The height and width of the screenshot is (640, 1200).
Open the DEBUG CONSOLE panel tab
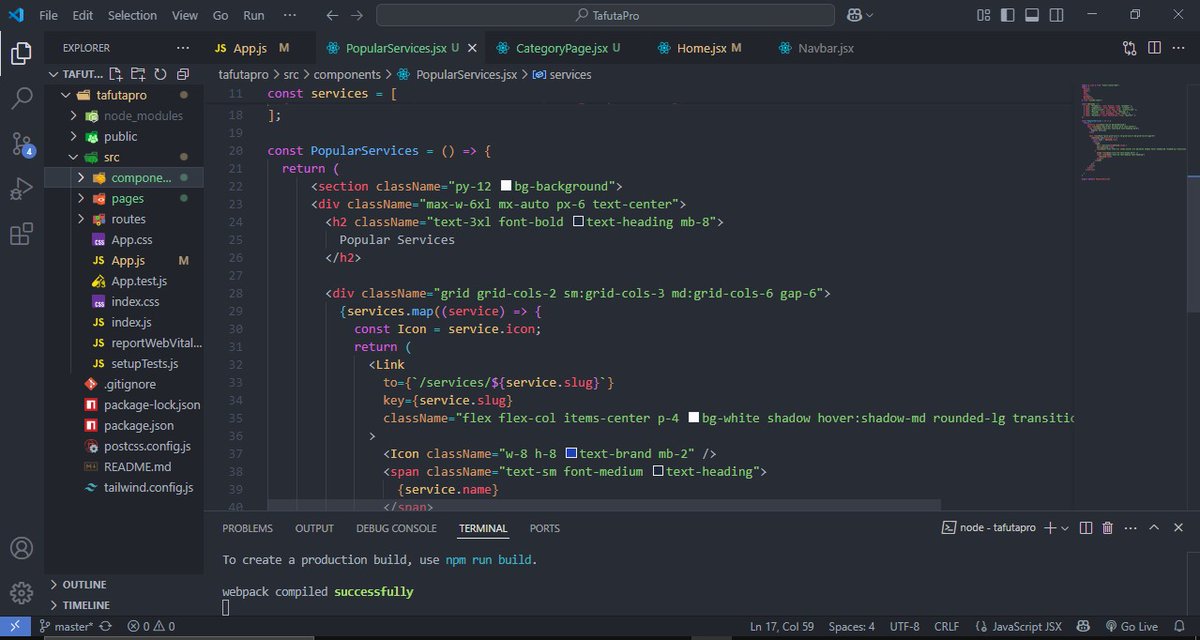coord(396,528)
